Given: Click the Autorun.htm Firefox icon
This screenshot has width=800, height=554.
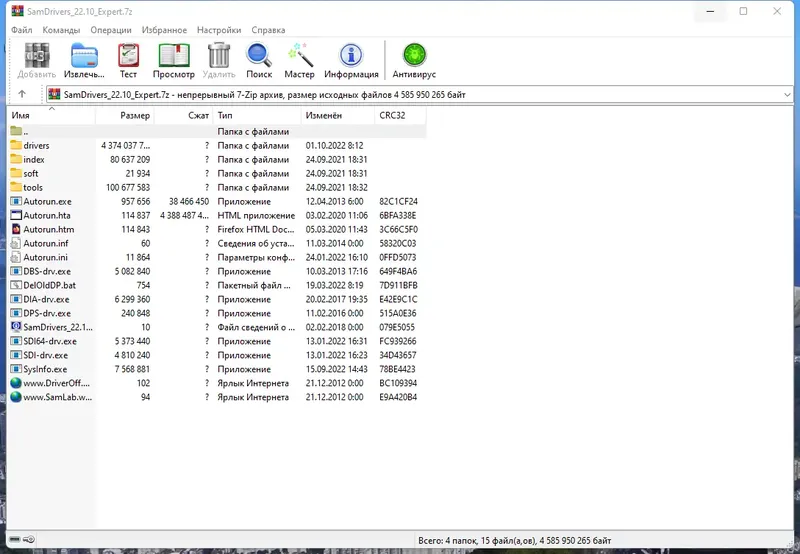Looking at the screenshot, I should 16,229.
